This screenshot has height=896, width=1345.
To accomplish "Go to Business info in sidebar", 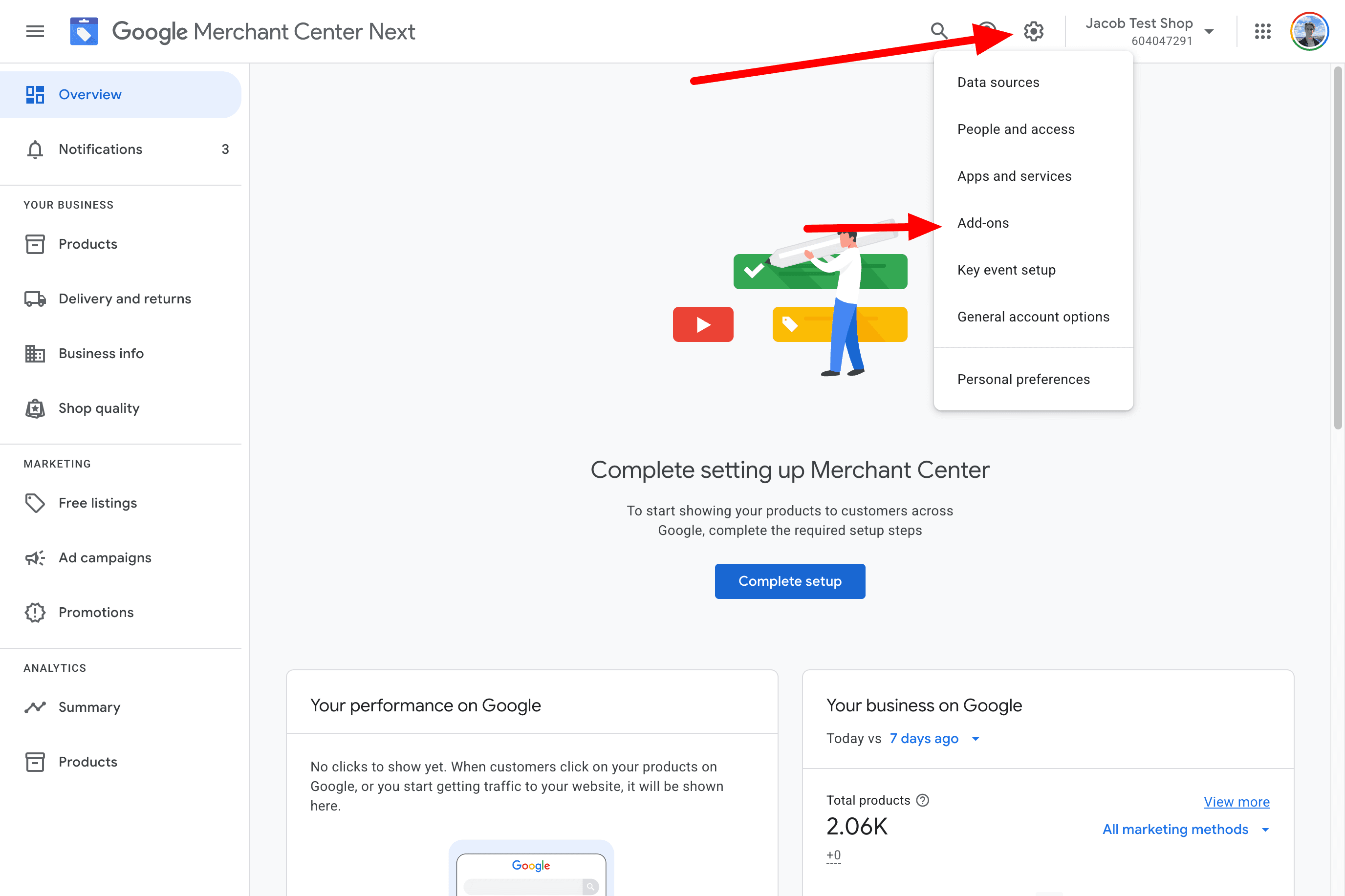I will click(101, 354).
